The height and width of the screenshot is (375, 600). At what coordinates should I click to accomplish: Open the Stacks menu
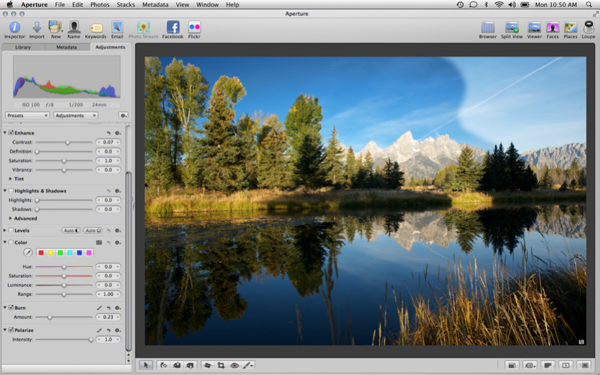(x=126, y=5)
